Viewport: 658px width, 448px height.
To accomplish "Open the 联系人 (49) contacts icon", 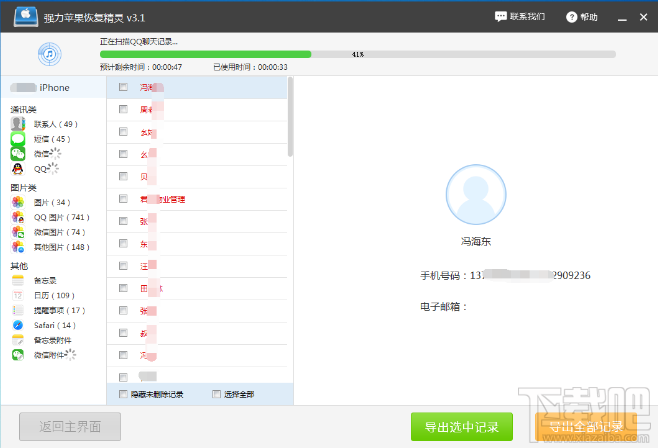I will pyautogui.click(x=18, y=124).
